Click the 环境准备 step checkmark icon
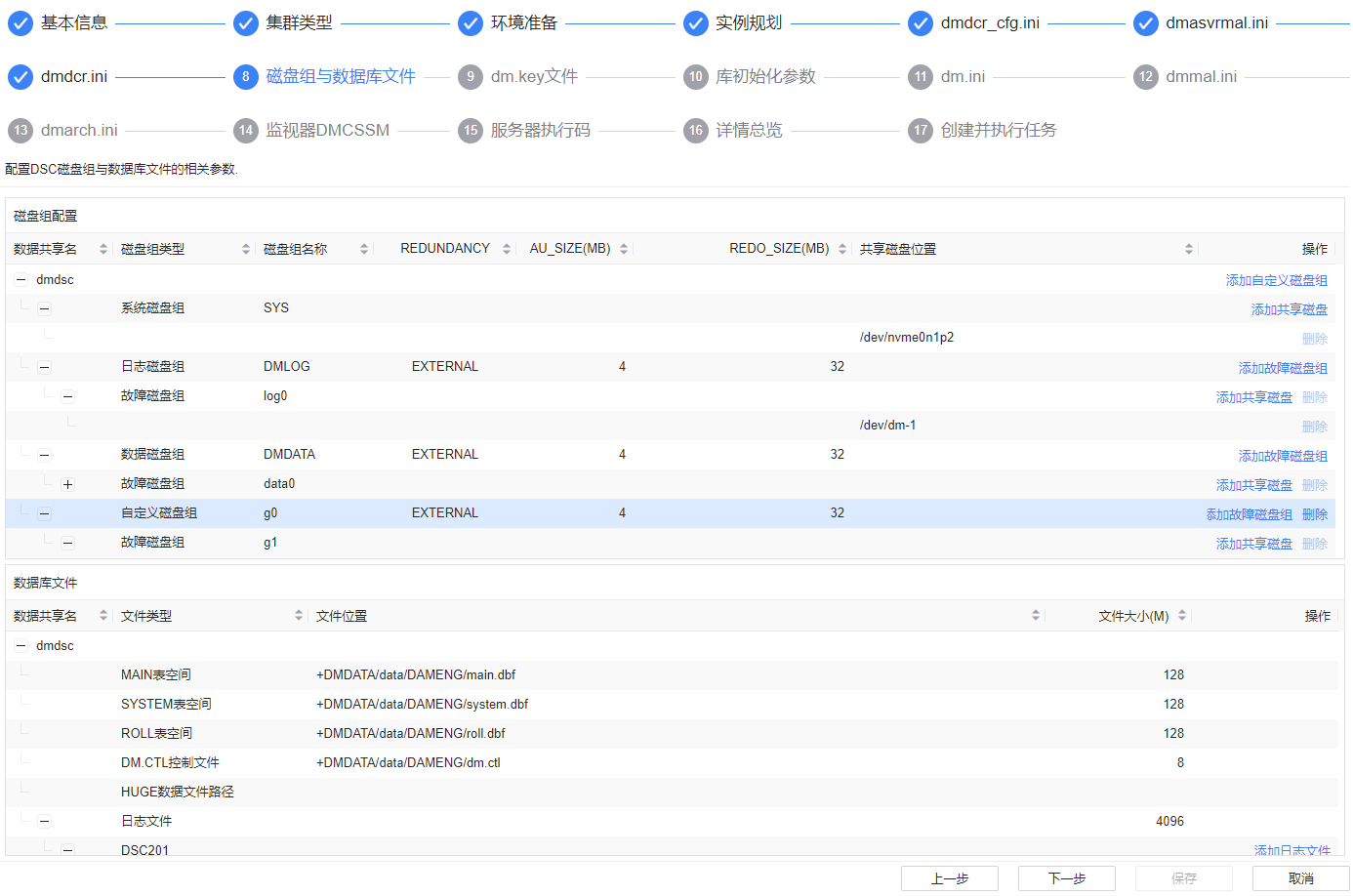This screenshot has width=1353, height=896. (471, 23)
